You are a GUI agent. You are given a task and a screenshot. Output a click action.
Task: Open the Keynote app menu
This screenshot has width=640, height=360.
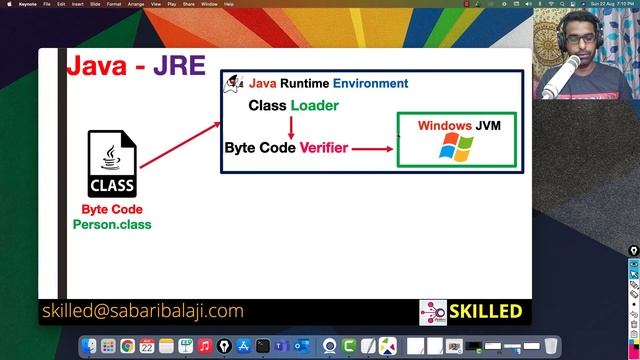pyautogui.click(x=28, y=4)
